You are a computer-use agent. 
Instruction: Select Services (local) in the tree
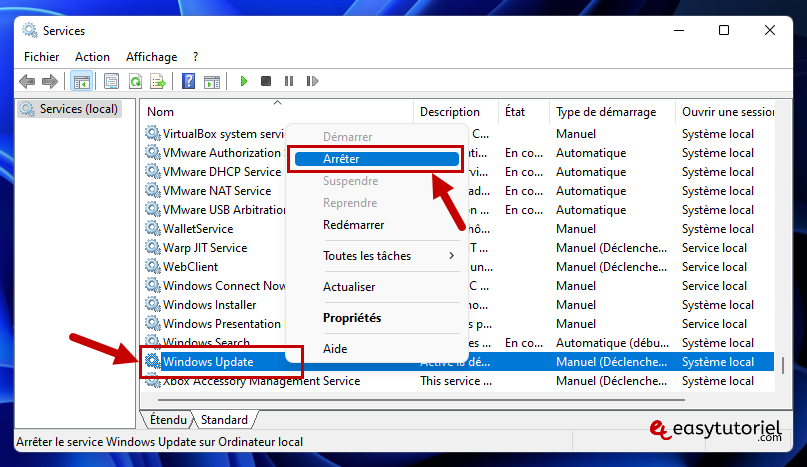pyautogui.click(x=70, y=109)
